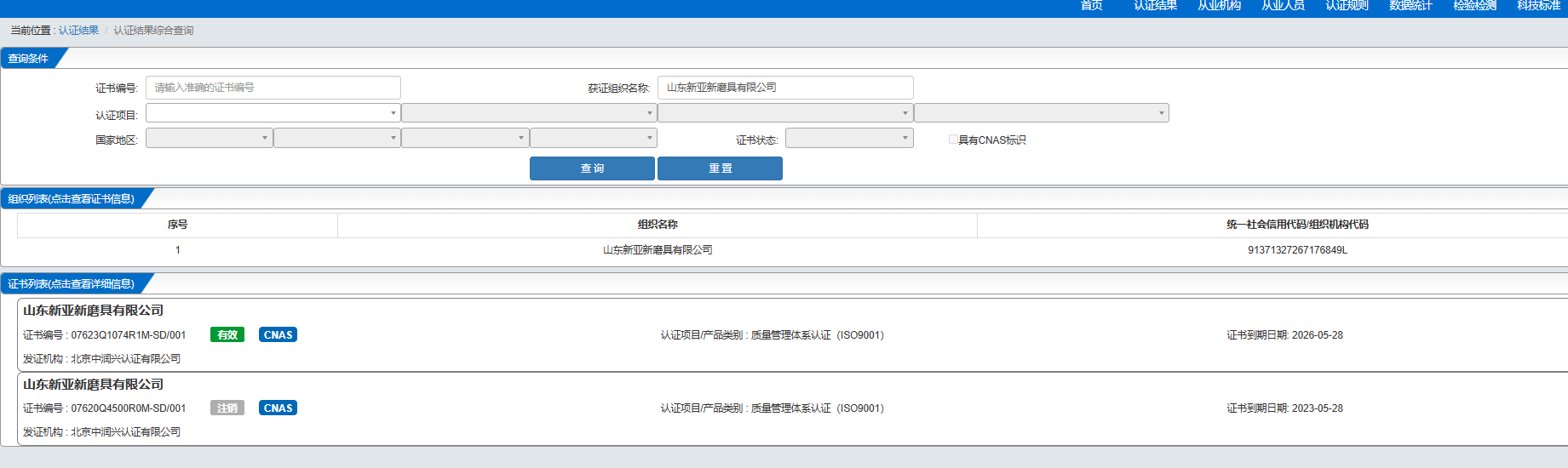Open the 从业人员 navigation menu
Viewport: 1568px width, 468px height.
tap(1283, 5)
